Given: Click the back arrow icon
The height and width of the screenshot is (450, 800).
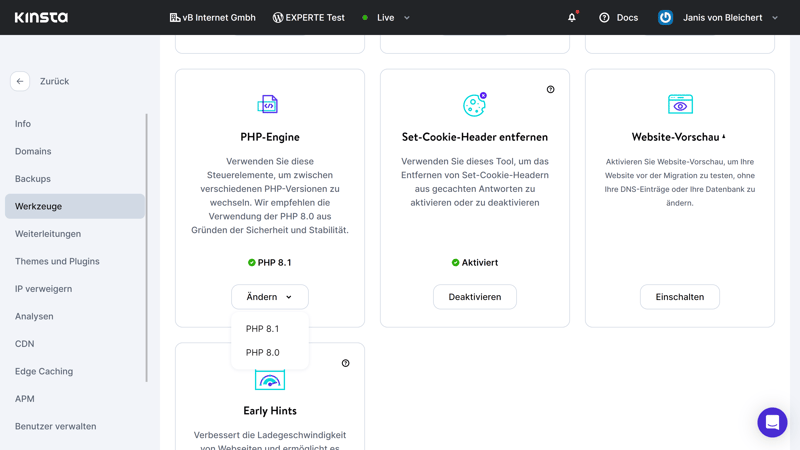Looking at the screenshot, I should pos(20,81).
